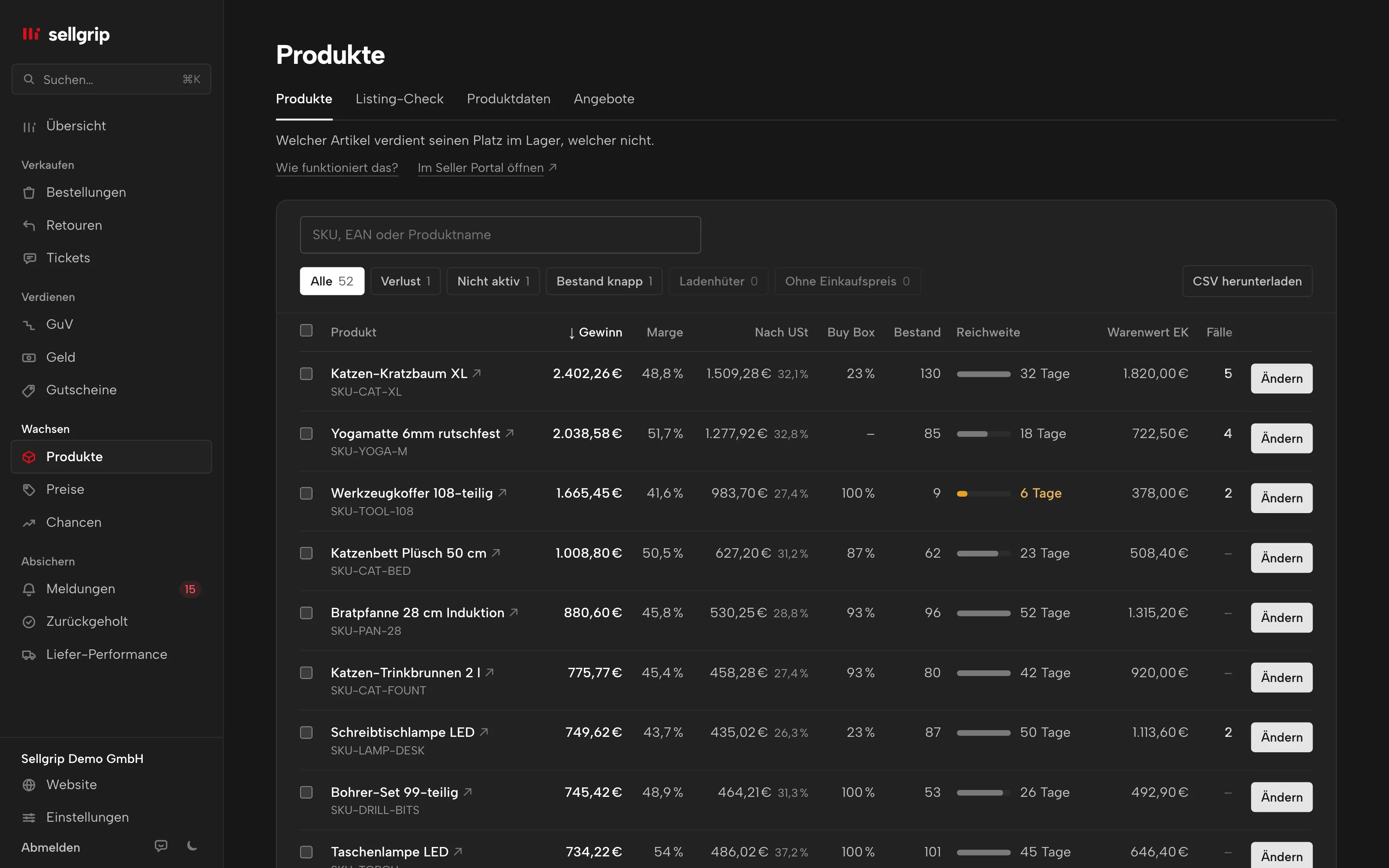Sort by Reichweite column header

[x=988, y=332]
